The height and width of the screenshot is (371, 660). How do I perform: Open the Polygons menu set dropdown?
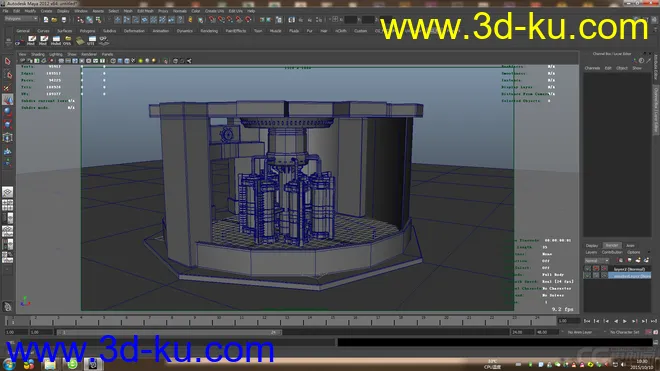tap(21, 19)
